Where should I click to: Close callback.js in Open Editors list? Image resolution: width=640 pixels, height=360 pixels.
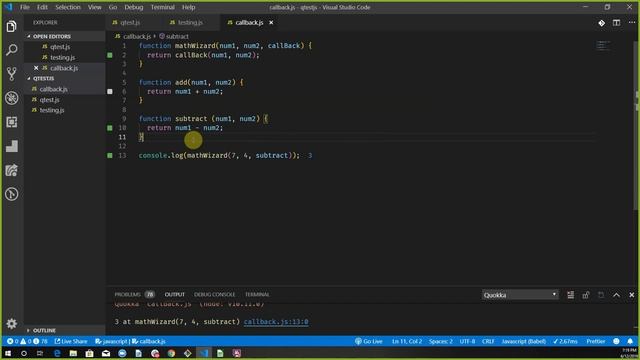pyautogui.click(x=36, y=68)
